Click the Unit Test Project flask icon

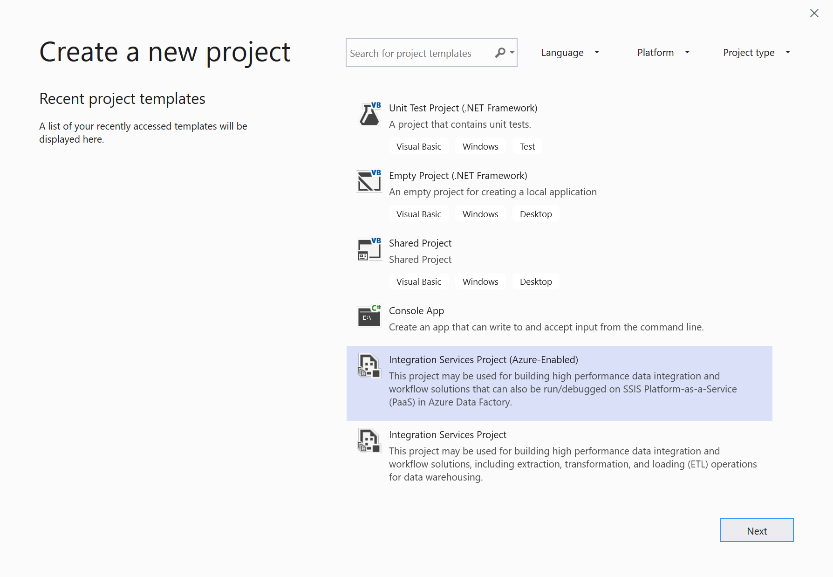[x=370, y=114]
